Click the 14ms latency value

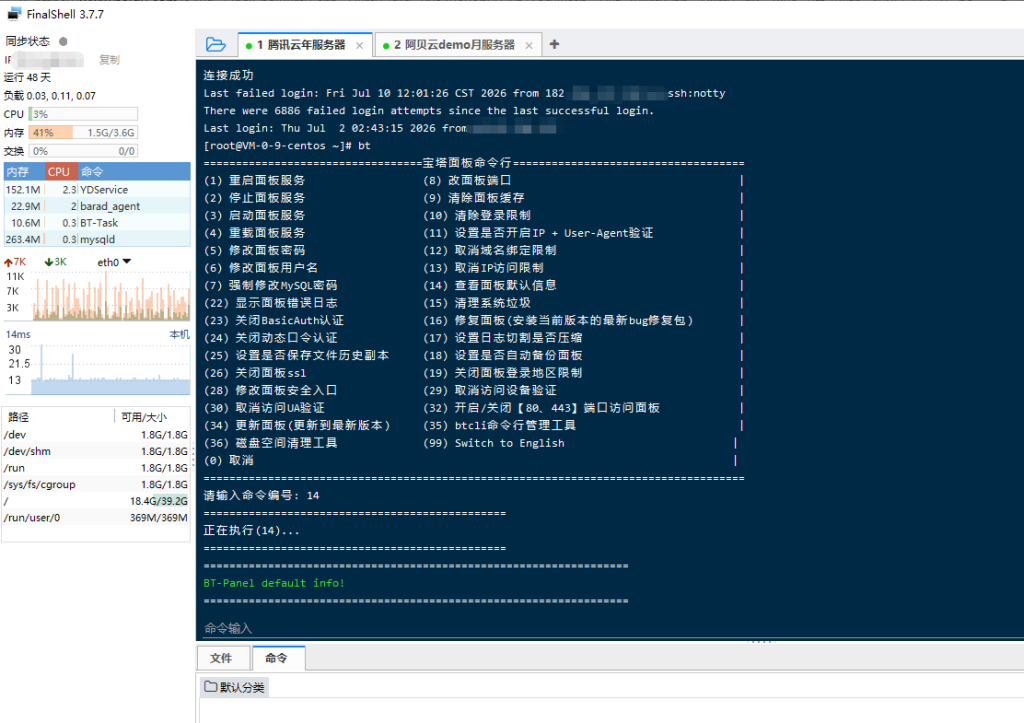[18, 334]
